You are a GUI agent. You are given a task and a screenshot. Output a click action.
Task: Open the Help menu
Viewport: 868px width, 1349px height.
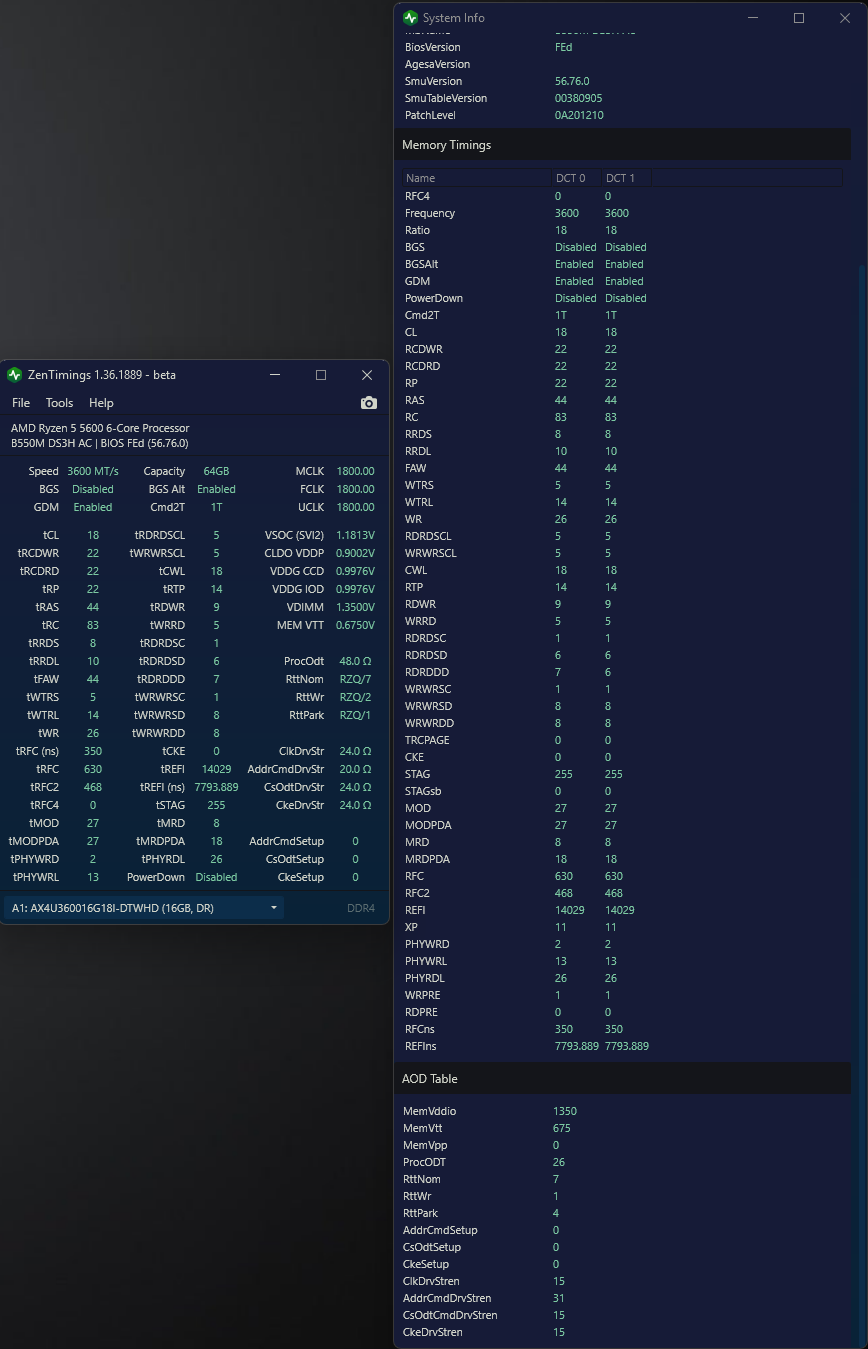(101, 403)
